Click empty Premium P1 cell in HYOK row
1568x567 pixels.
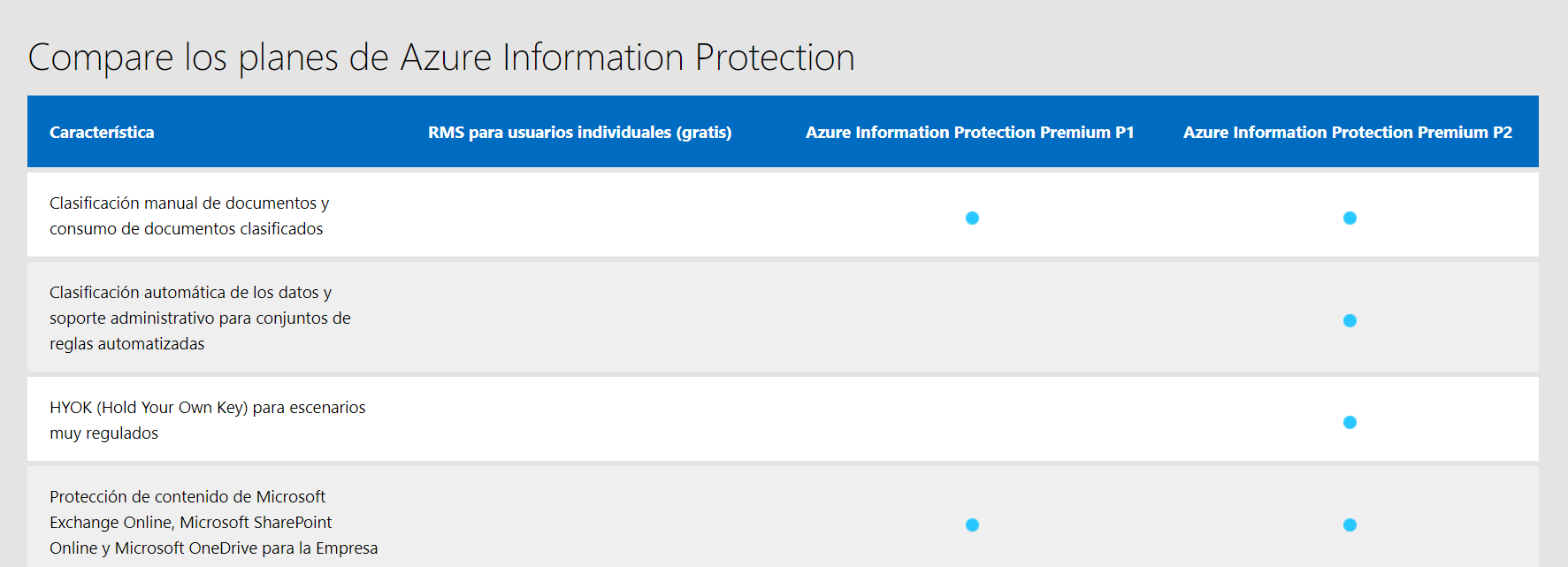[x=972, y=420]
